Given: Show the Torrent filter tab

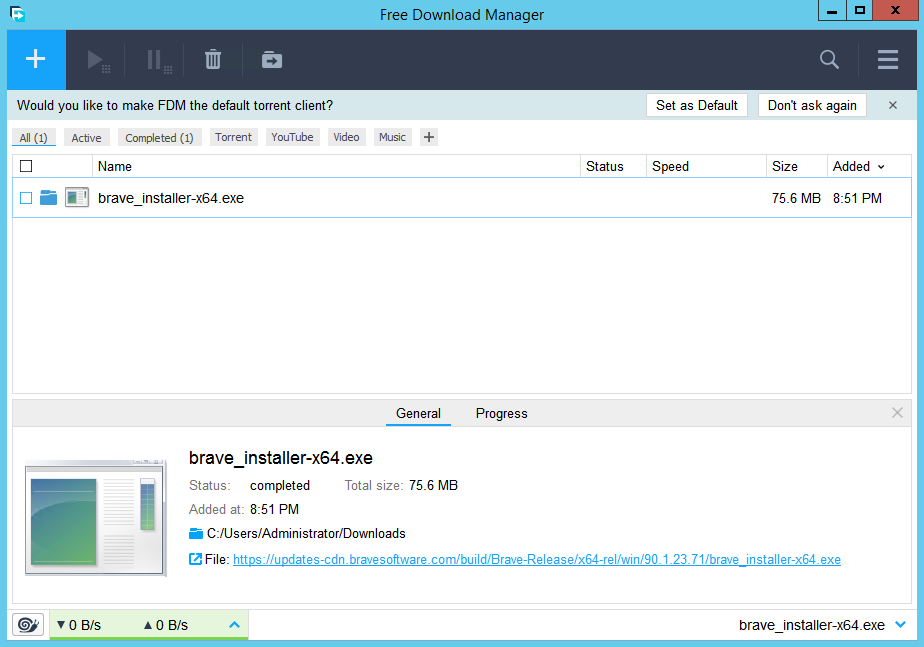Looking at the screenshot, I should (233, 137).
